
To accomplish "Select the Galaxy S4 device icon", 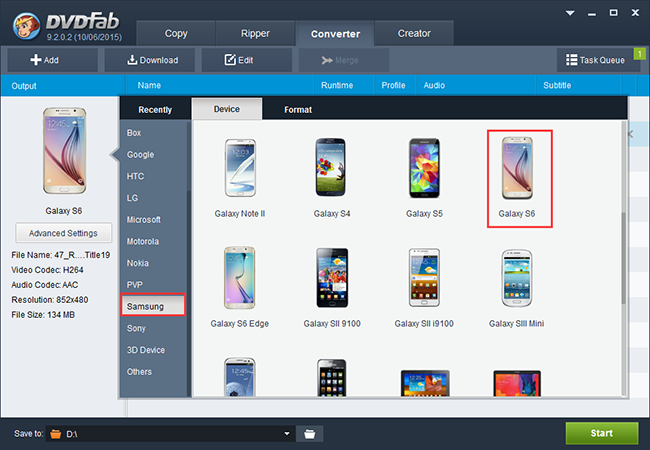I will point(330,167).
